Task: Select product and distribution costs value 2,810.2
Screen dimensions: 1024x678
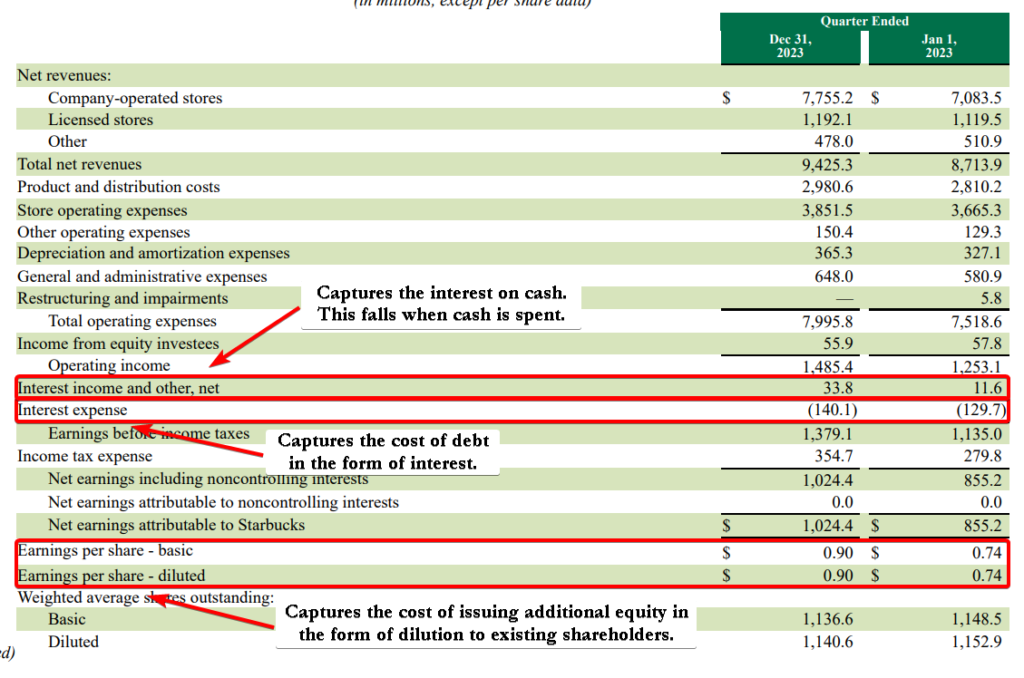Action: [x=976, y=187]
